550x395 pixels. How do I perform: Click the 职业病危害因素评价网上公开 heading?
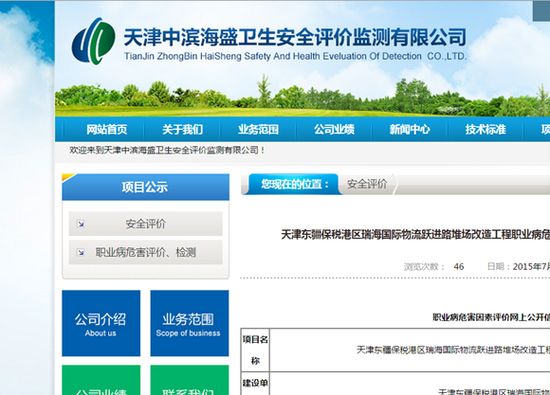[491, 317]
